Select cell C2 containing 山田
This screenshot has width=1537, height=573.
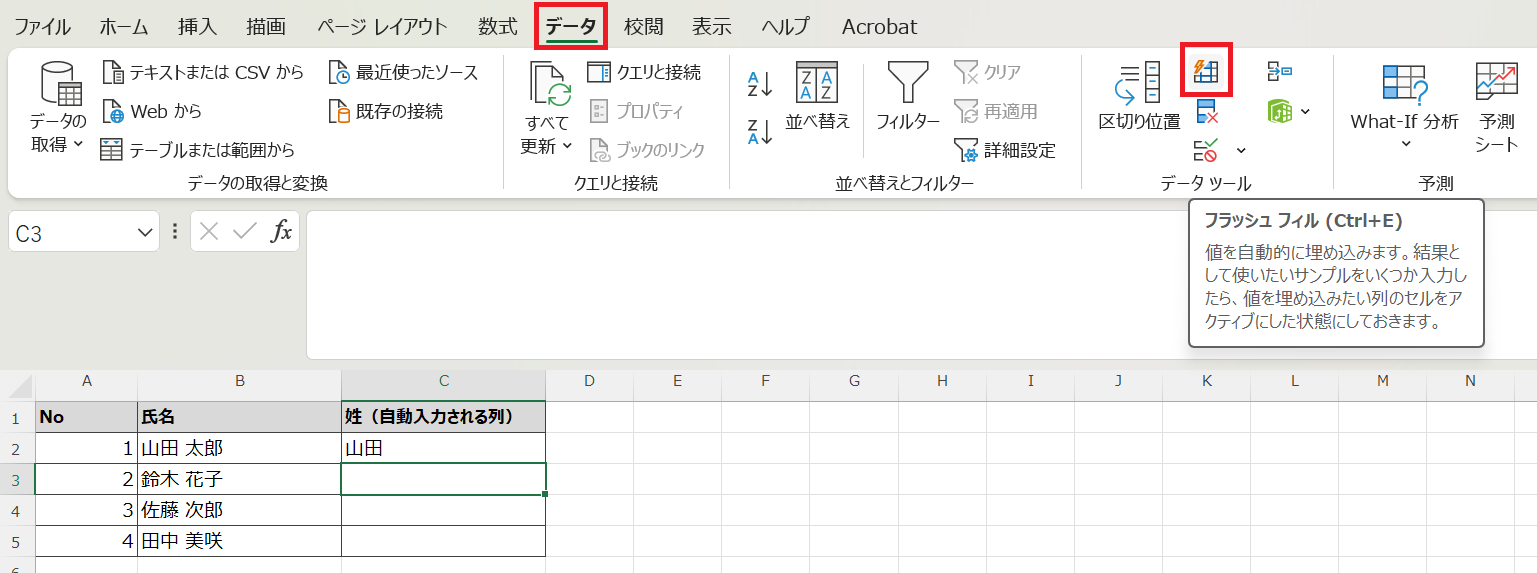(444, 448)
